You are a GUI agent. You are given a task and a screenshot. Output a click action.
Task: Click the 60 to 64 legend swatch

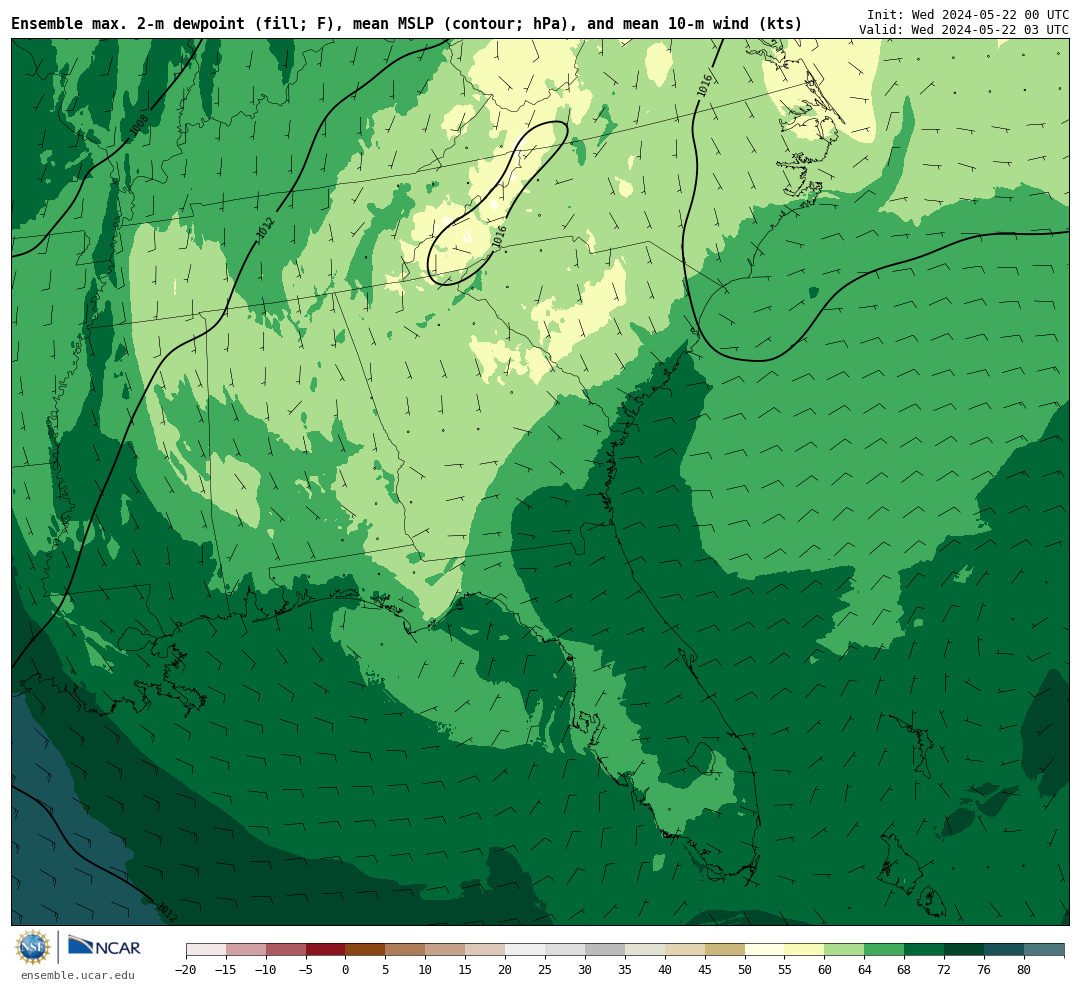pos(844,950)
